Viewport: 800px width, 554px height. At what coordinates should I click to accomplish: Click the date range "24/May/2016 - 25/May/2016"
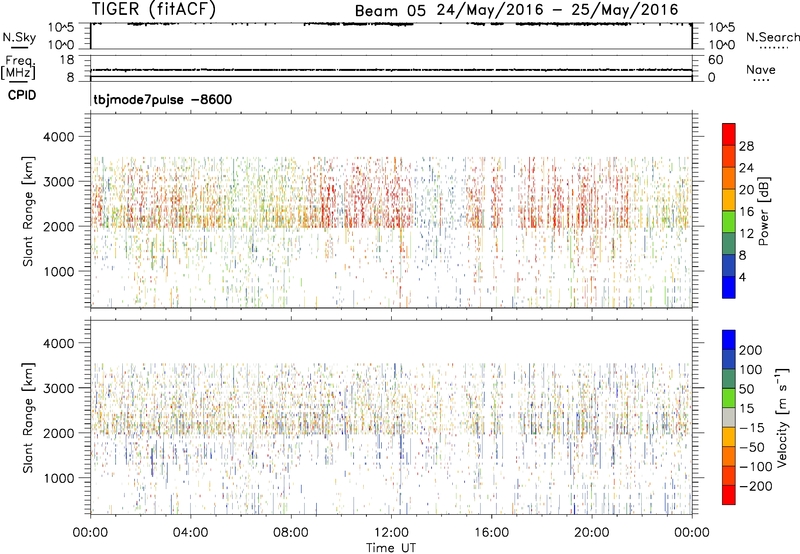558,10
